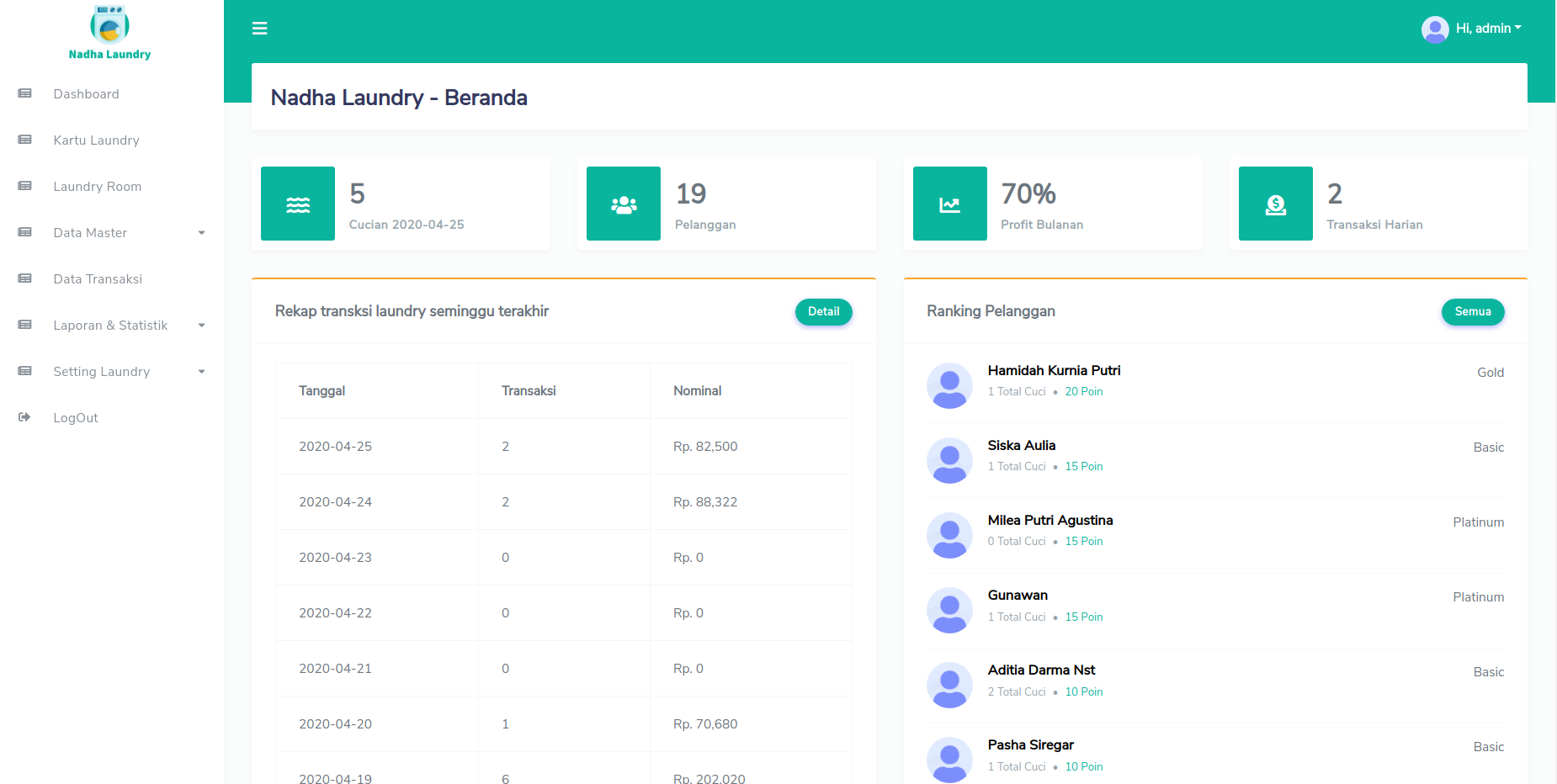
Task: Go to Laundry Room menu item
Action: pos(97,187)
